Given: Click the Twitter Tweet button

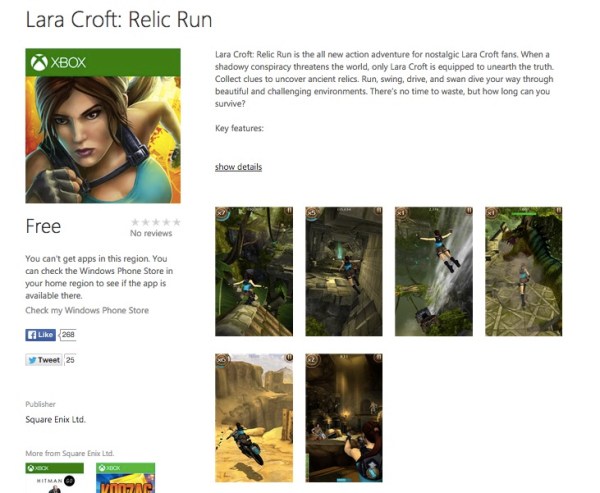Looking at the screenshot, I should (x=44, y=360).
